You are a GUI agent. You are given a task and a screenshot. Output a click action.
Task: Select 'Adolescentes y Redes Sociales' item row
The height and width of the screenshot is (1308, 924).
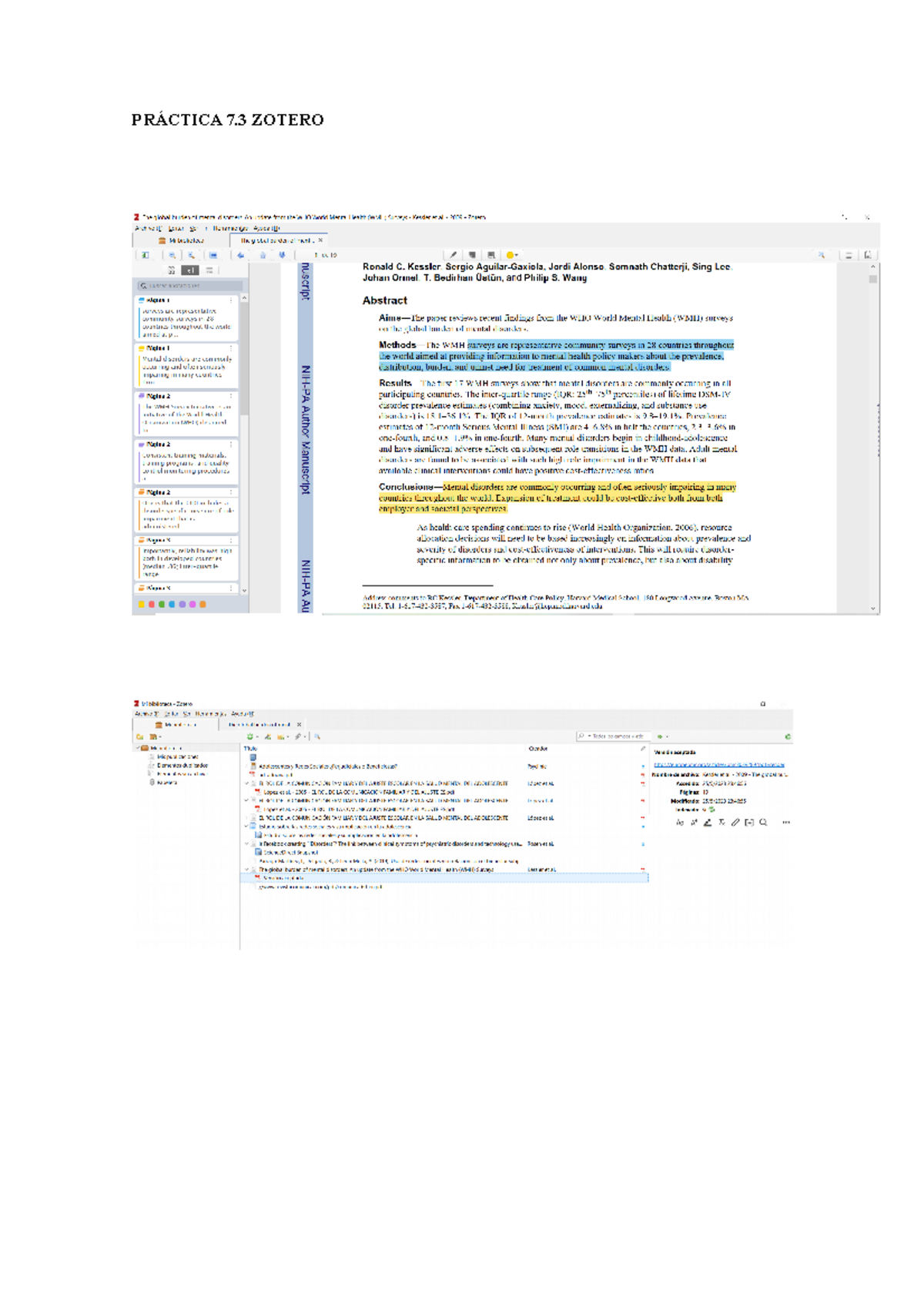click(x=445, y=766)
